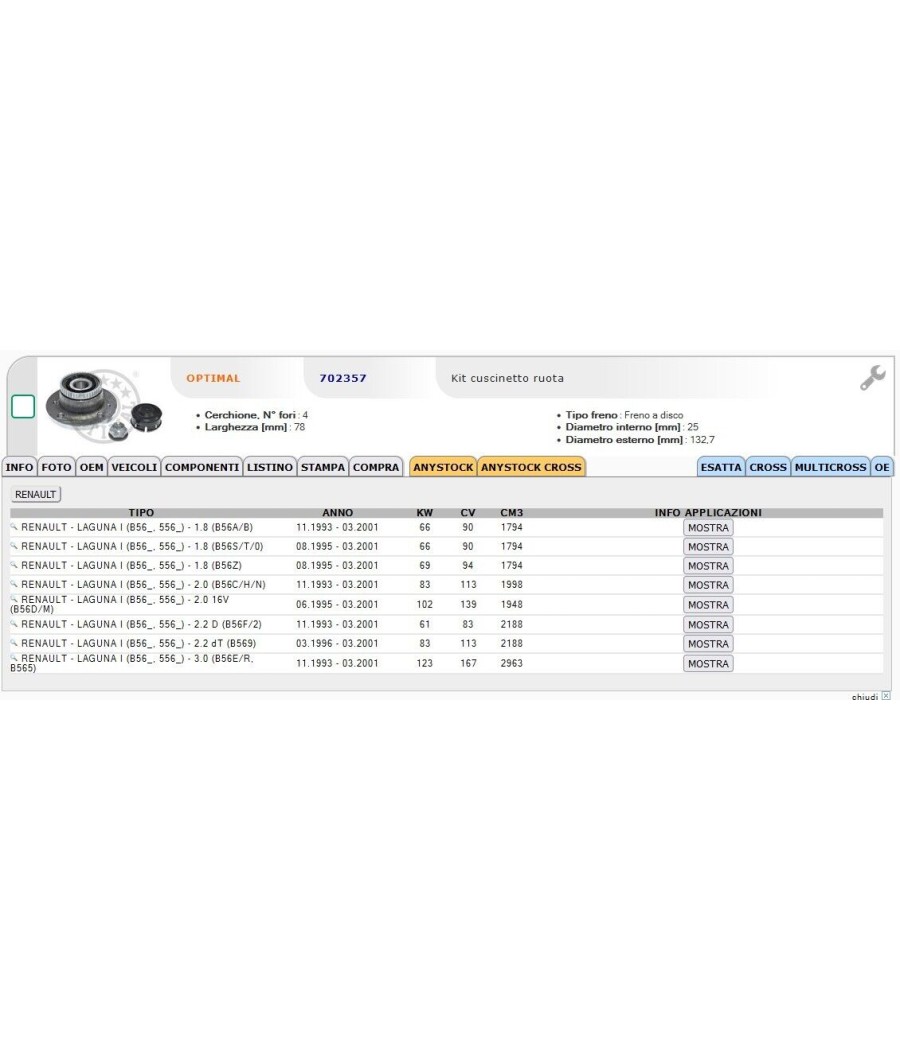The image size is (900, 1050).
Task: Click year range 03.1996 - 03.2001
Action: (x=338, y=644)
